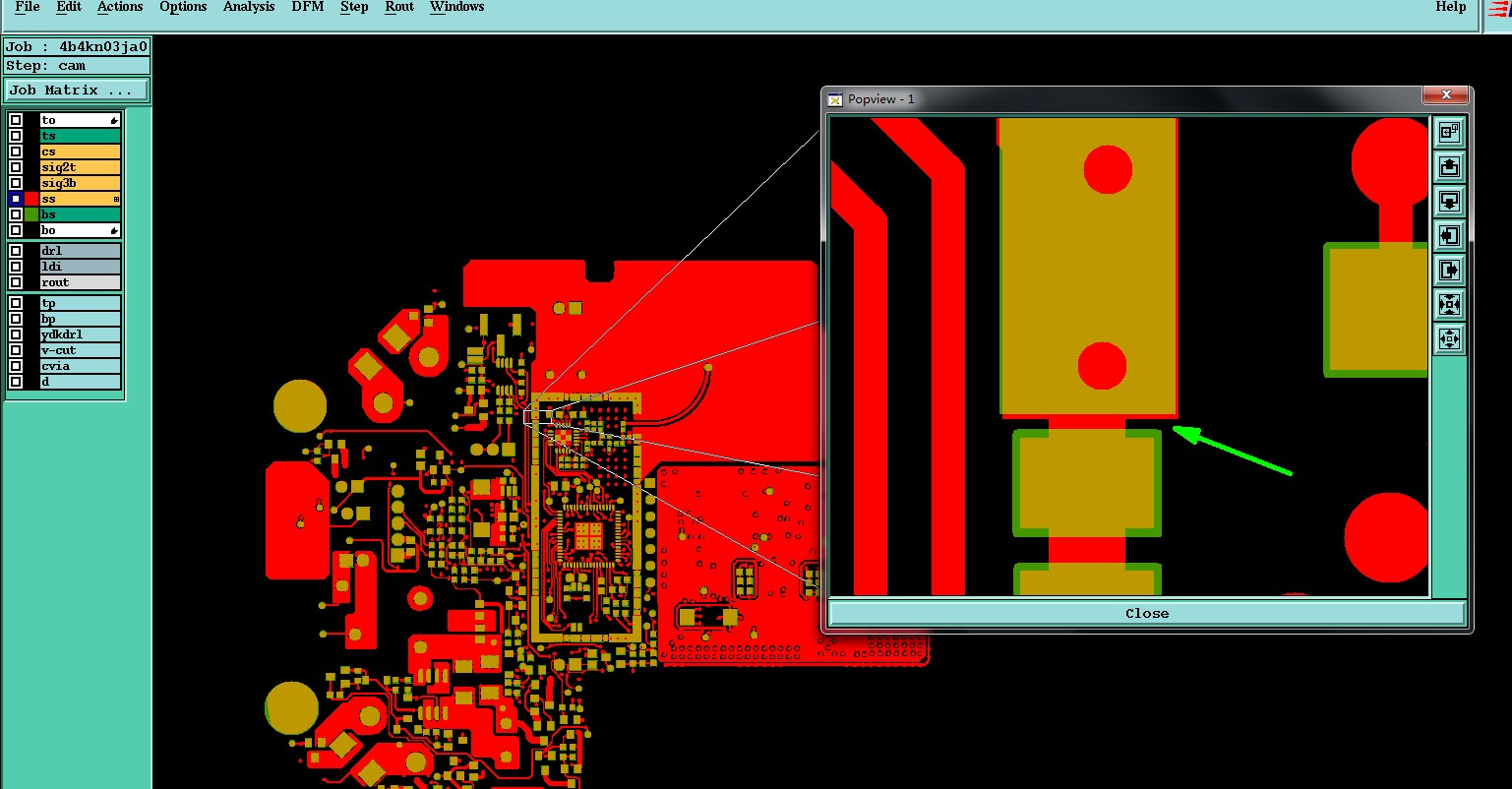Click the Step: cam label
1512x789 pixels.
tap(77, 66)
